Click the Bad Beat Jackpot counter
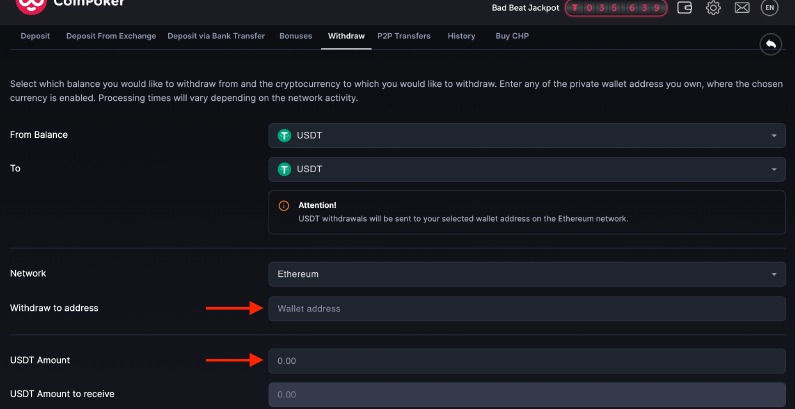795x409 pixels. (615, 8)
